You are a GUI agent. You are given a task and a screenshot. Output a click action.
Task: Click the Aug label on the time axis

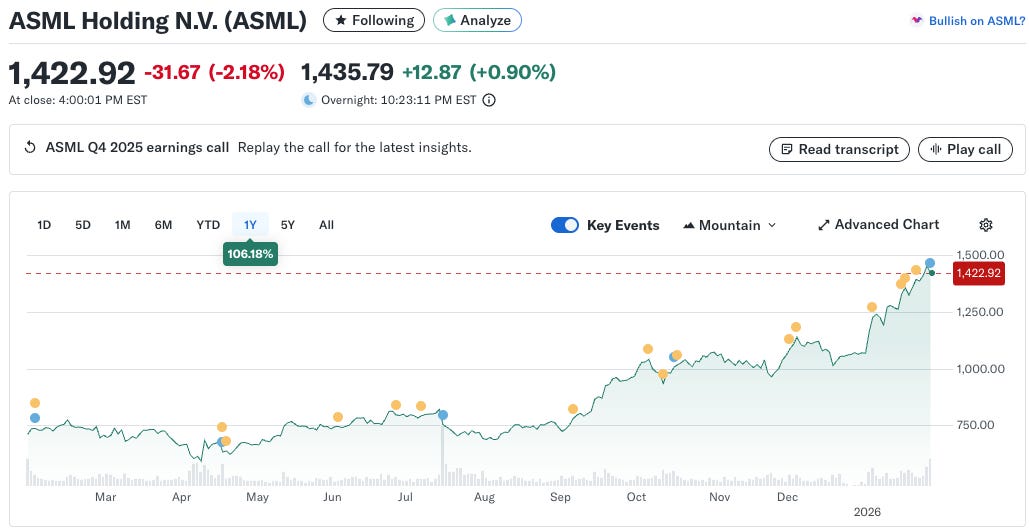[x=484, y=497]
